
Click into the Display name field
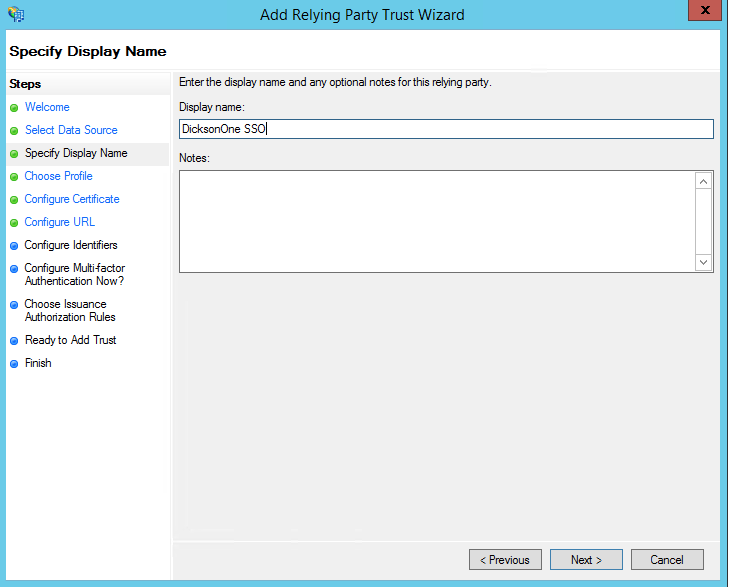[446, 129]
